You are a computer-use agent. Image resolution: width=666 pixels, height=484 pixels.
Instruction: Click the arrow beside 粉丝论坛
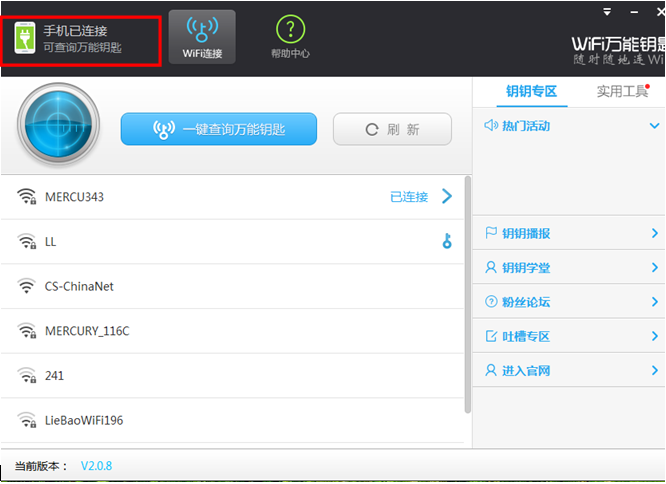655,301
